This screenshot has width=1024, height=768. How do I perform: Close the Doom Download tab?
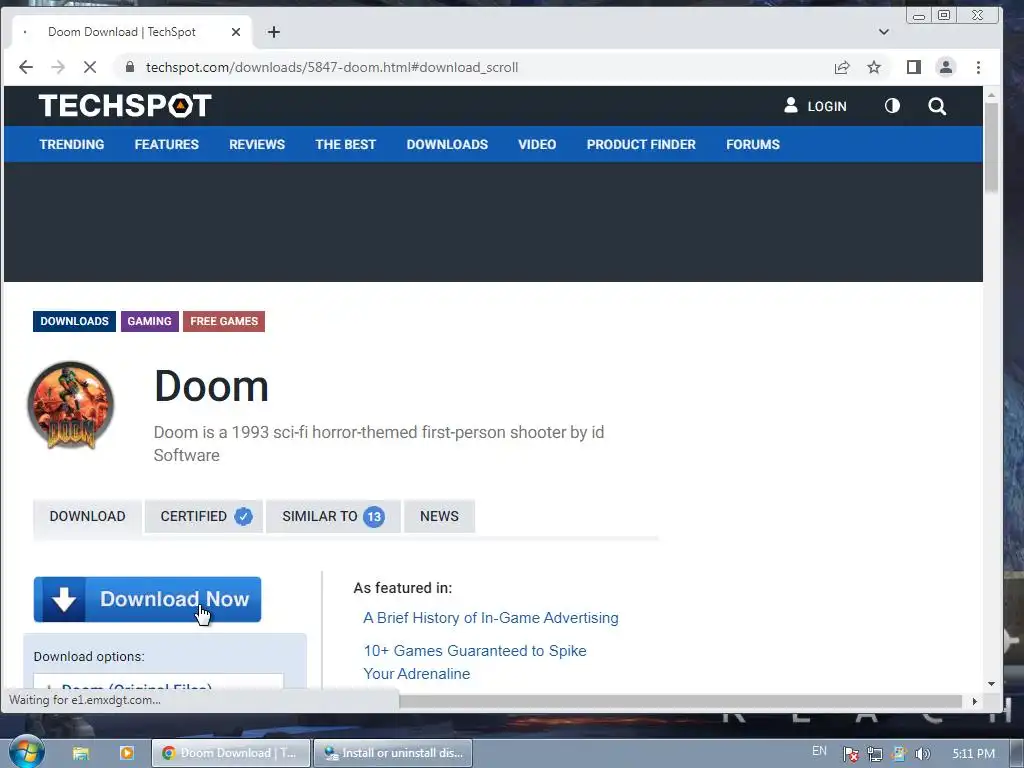point(236,32)
